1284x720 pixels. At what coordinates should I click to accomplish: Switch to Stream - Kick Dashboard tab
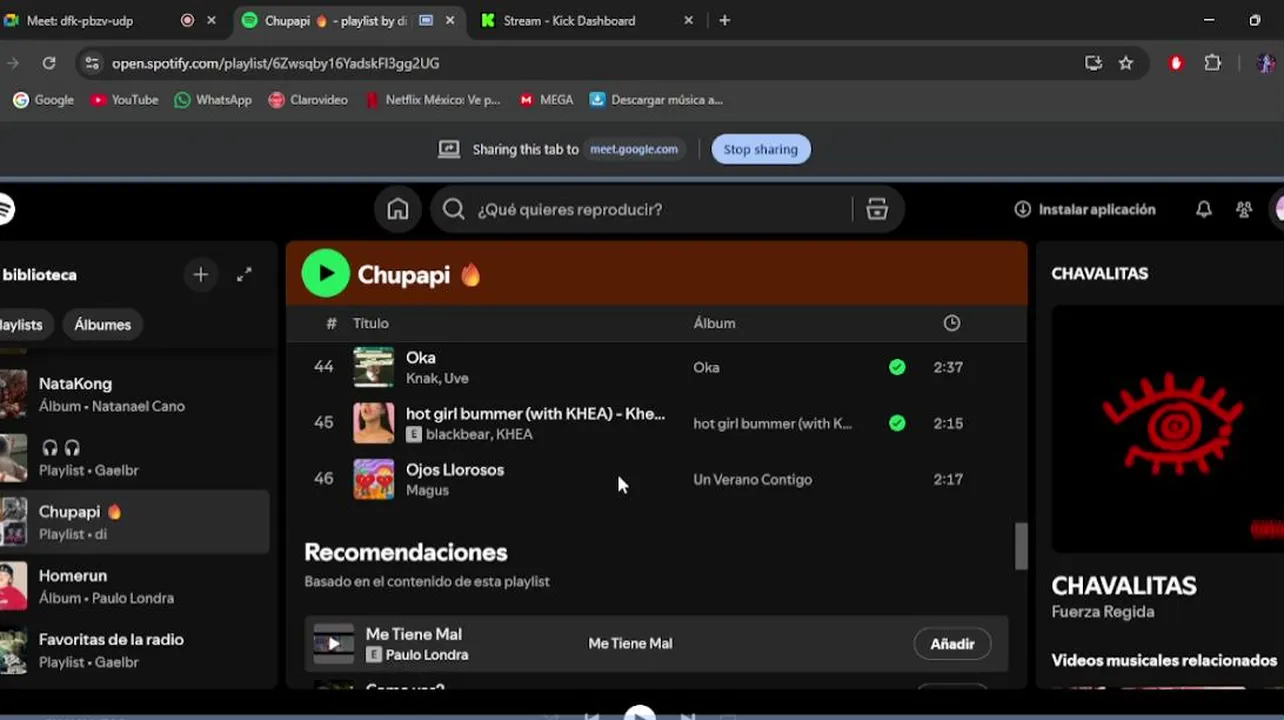pos(585,20)
